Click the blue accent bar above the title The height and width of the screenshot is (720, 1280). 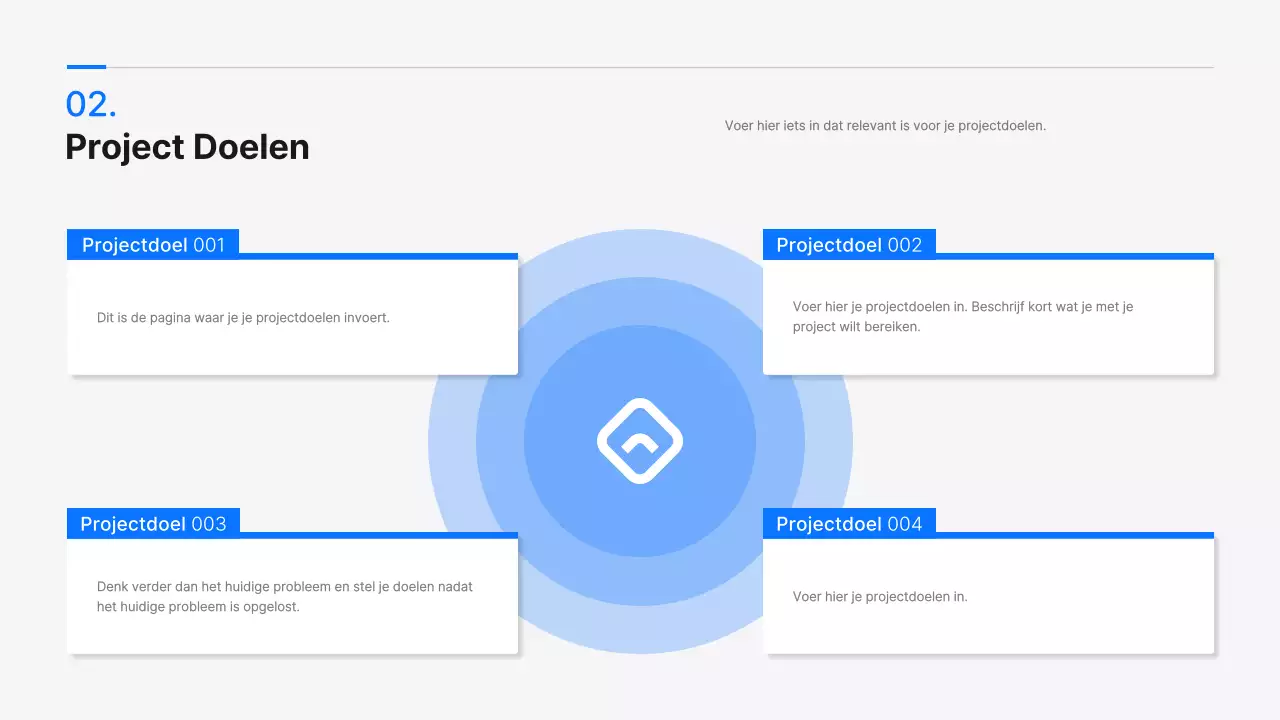(x=85, y=66)
